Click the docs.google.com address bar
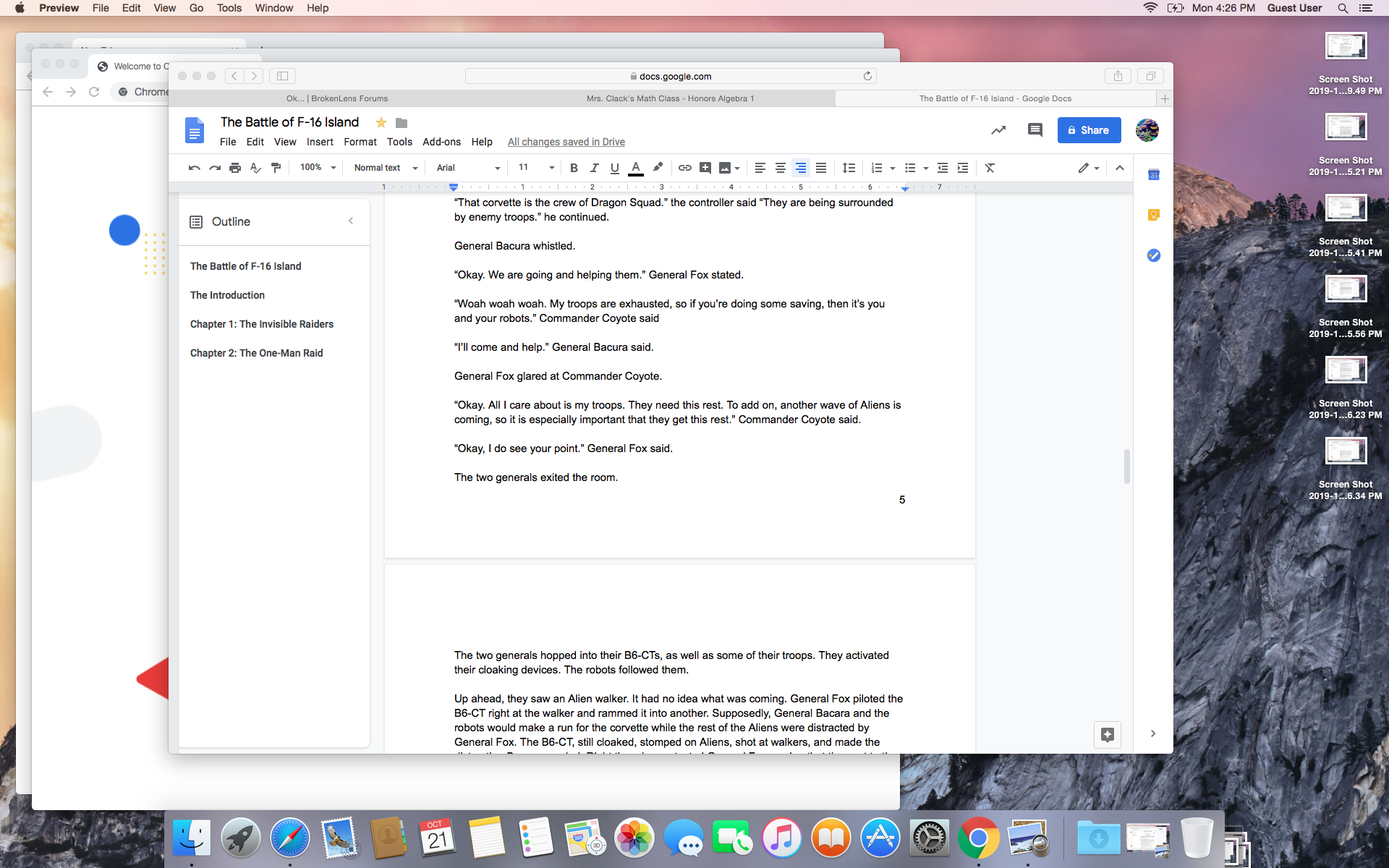The image size is (1389, 868). coord(671,76)
